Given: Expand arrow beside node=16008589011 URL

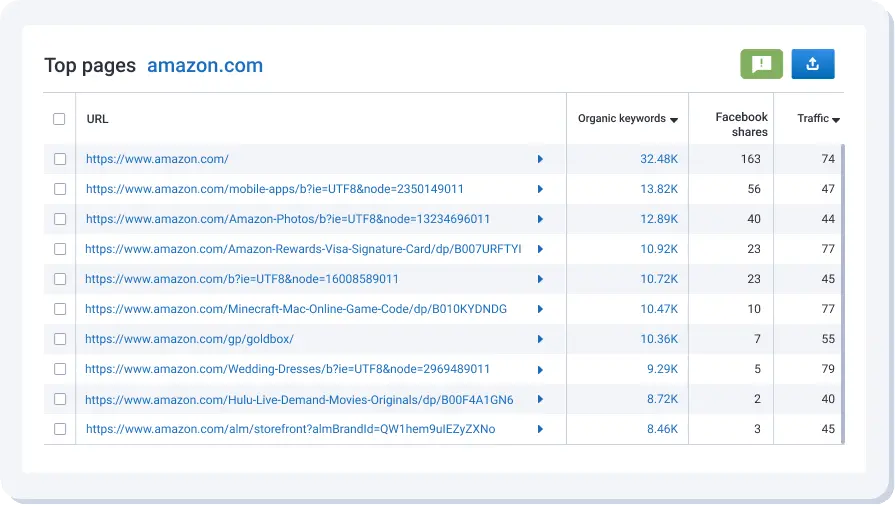Looking at the screenshot, I should tap(540, 279).
